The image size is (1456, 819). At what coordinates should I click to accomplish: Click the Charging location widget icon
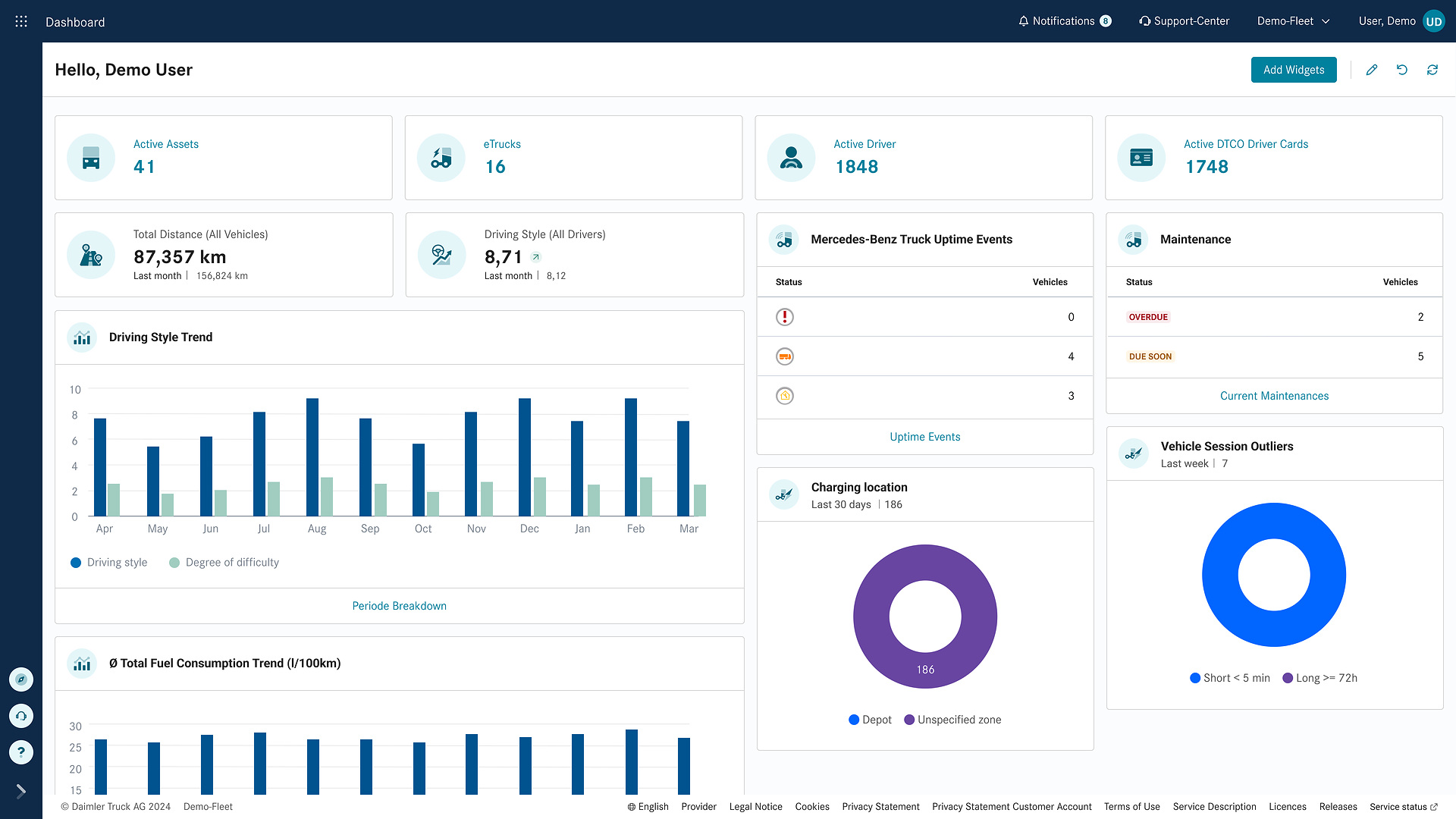click(784, 495)
